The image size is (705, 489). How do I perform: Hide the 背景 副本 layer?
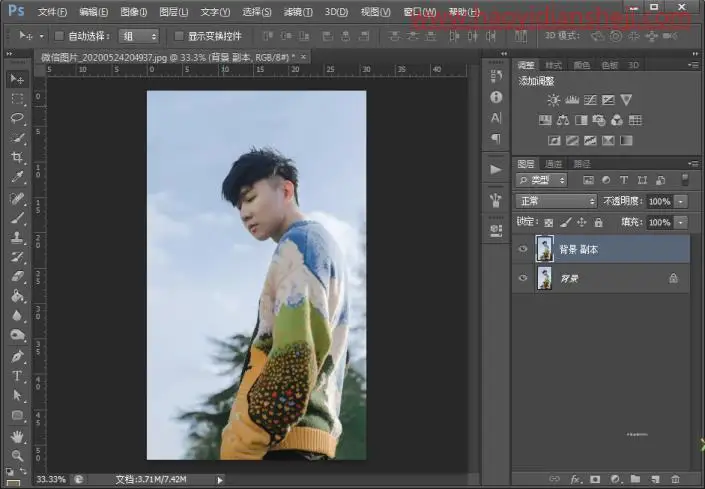522,249
